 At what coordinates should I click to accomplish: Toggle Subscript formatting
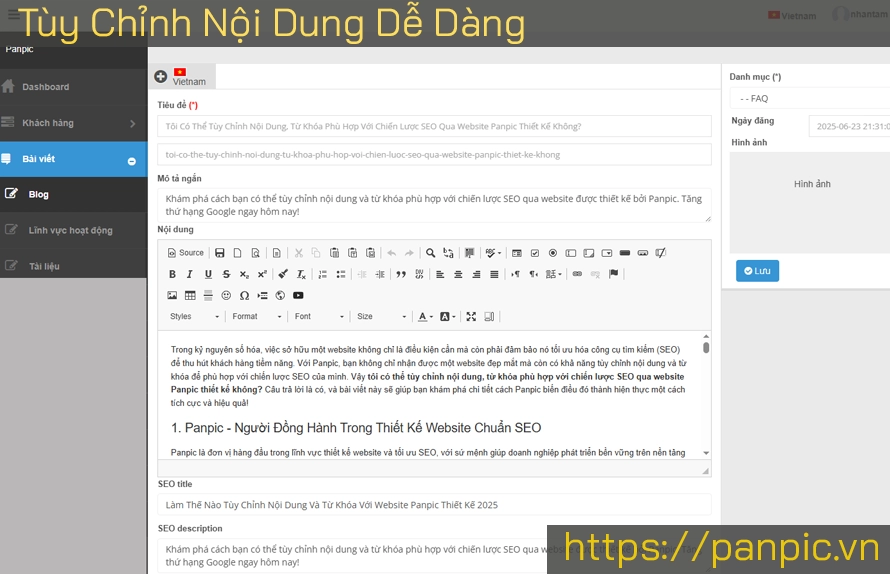coord(244,274)
